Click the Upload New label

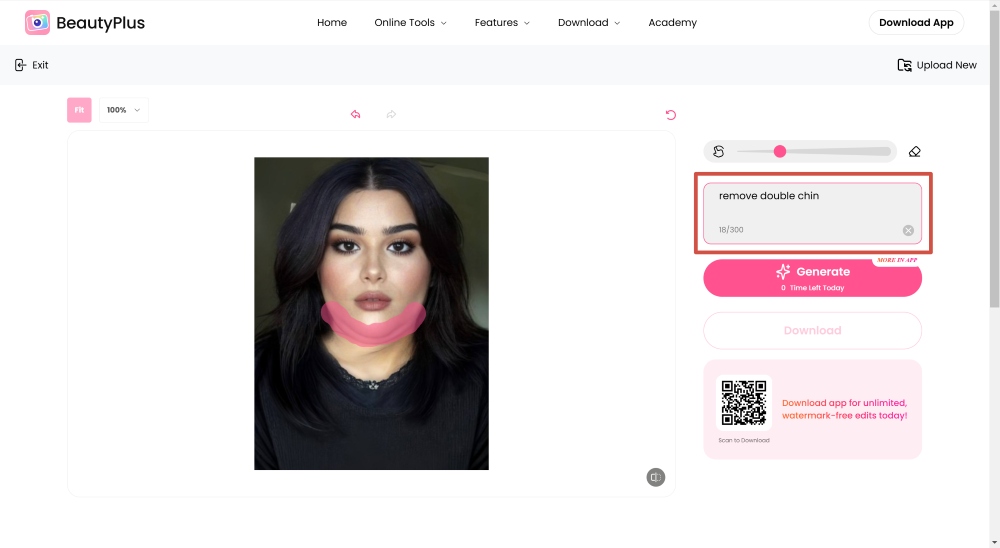pos(946,65)
